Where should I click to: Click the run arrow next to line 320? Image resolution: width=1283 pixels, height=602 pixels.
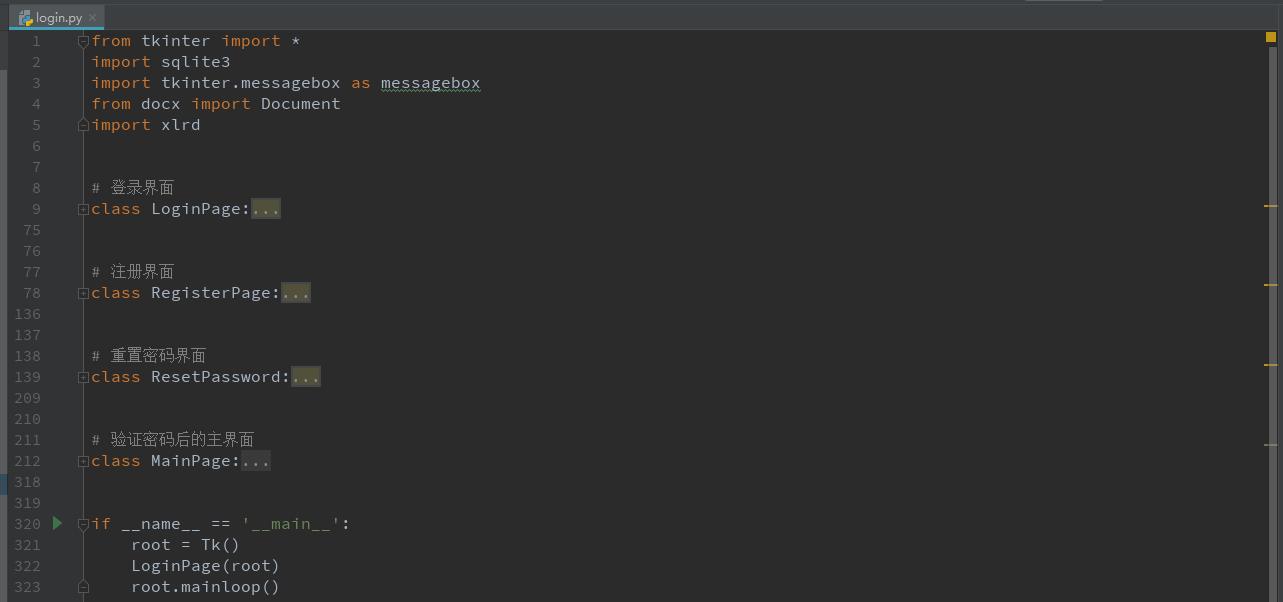(x=57, y=523)
